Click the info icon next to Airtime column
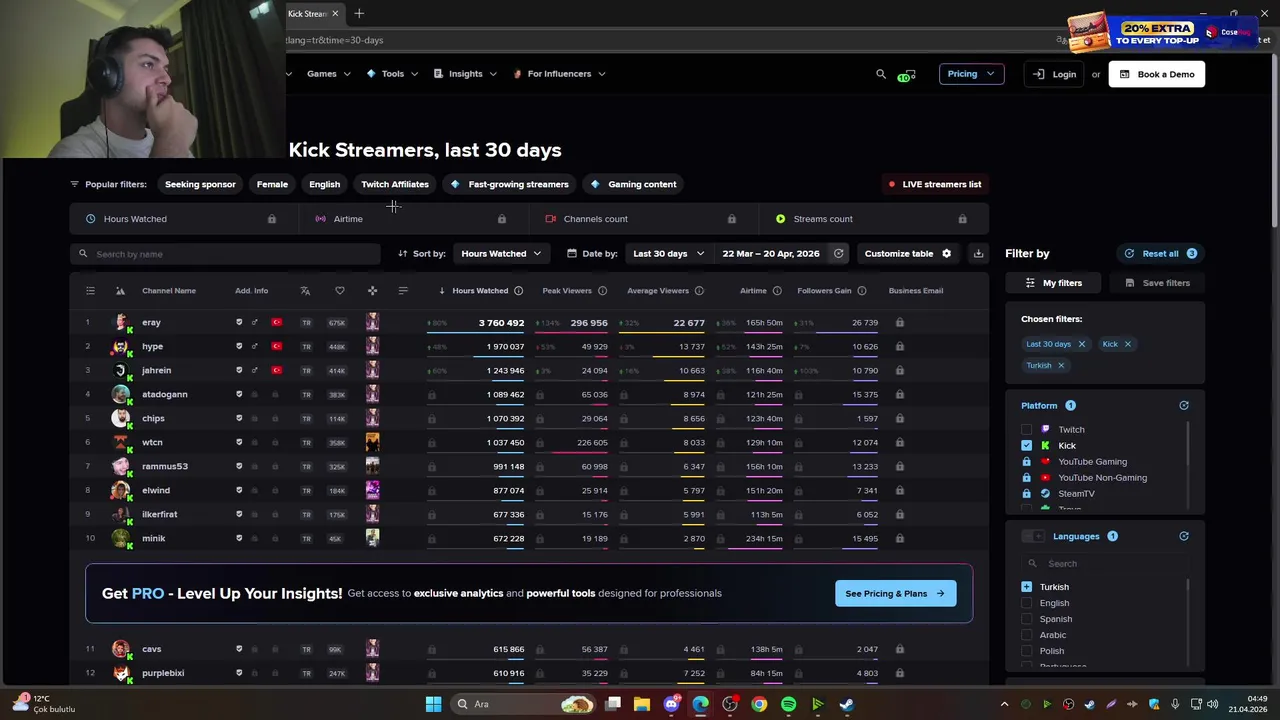 (x=776, y=291)
